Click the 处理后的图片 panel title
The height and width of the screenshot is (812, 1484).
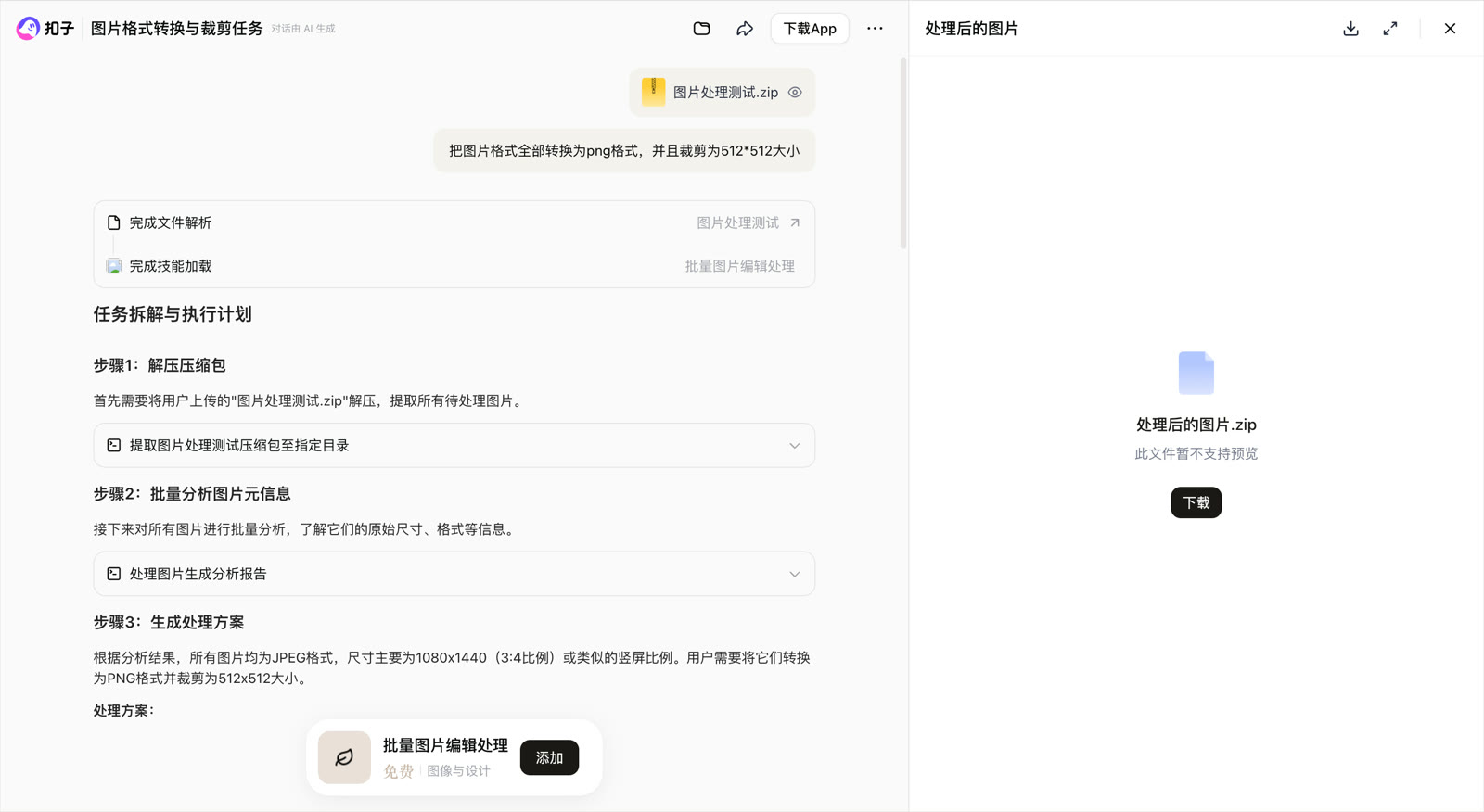971,29
